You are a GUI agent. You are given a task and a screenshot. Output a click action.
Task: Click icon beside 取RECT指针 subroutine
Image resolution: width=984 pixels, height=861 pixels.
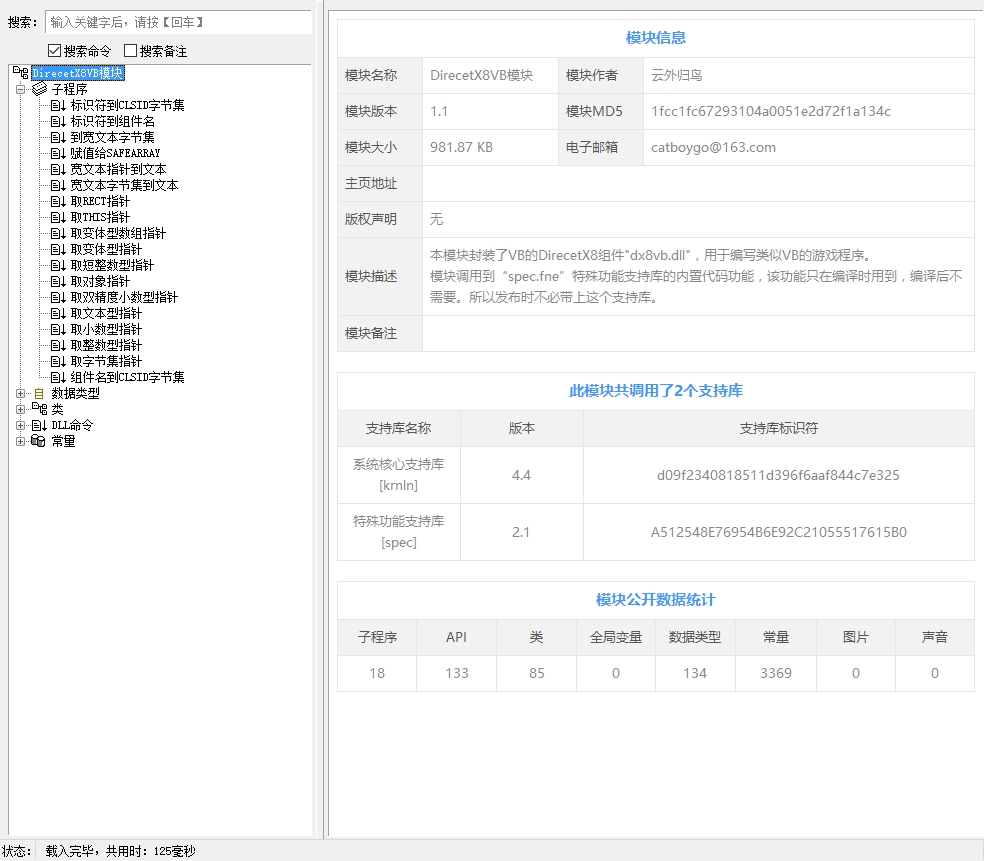[58, 201]
